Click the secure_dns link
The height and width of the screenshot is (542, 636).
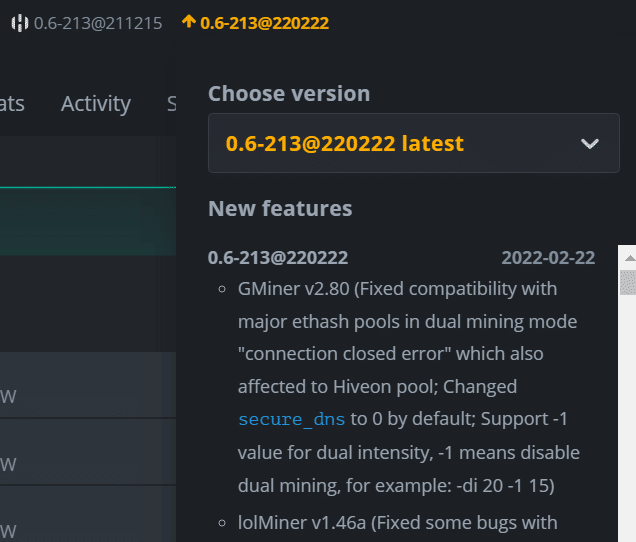pyautogui.click(x=291, y=419)
